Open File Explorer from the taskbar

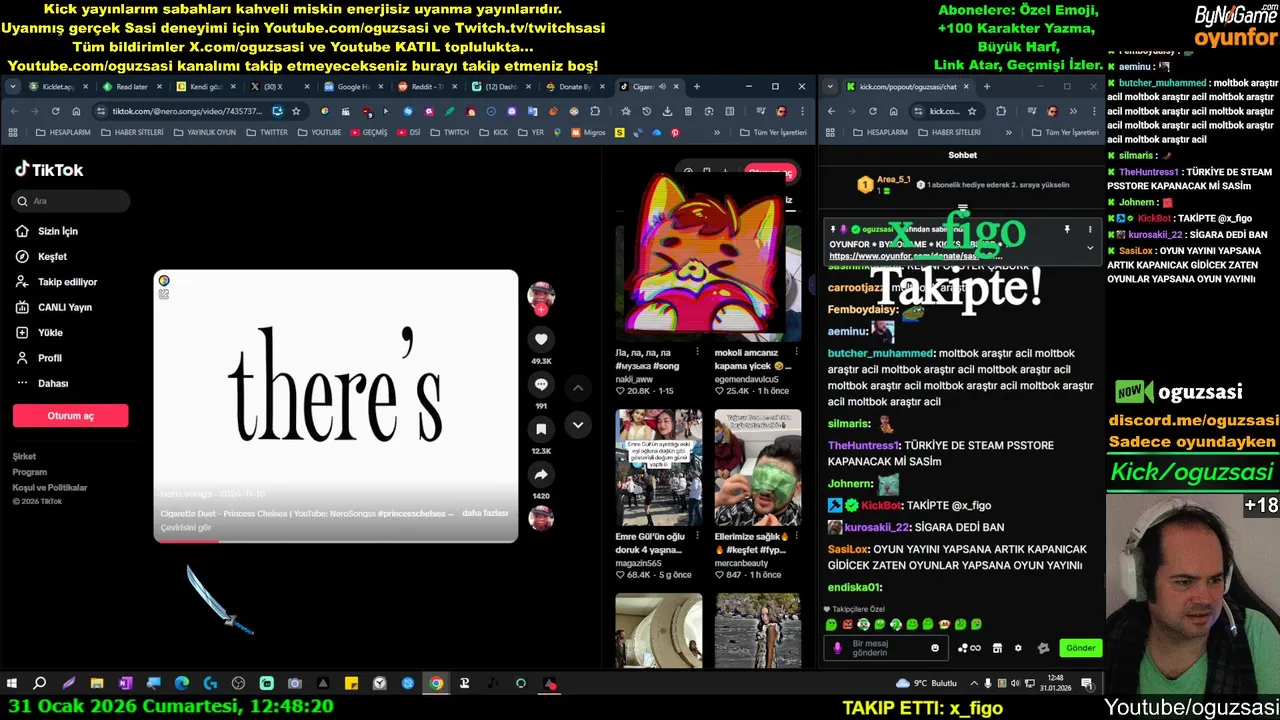(x=97, y=684)
